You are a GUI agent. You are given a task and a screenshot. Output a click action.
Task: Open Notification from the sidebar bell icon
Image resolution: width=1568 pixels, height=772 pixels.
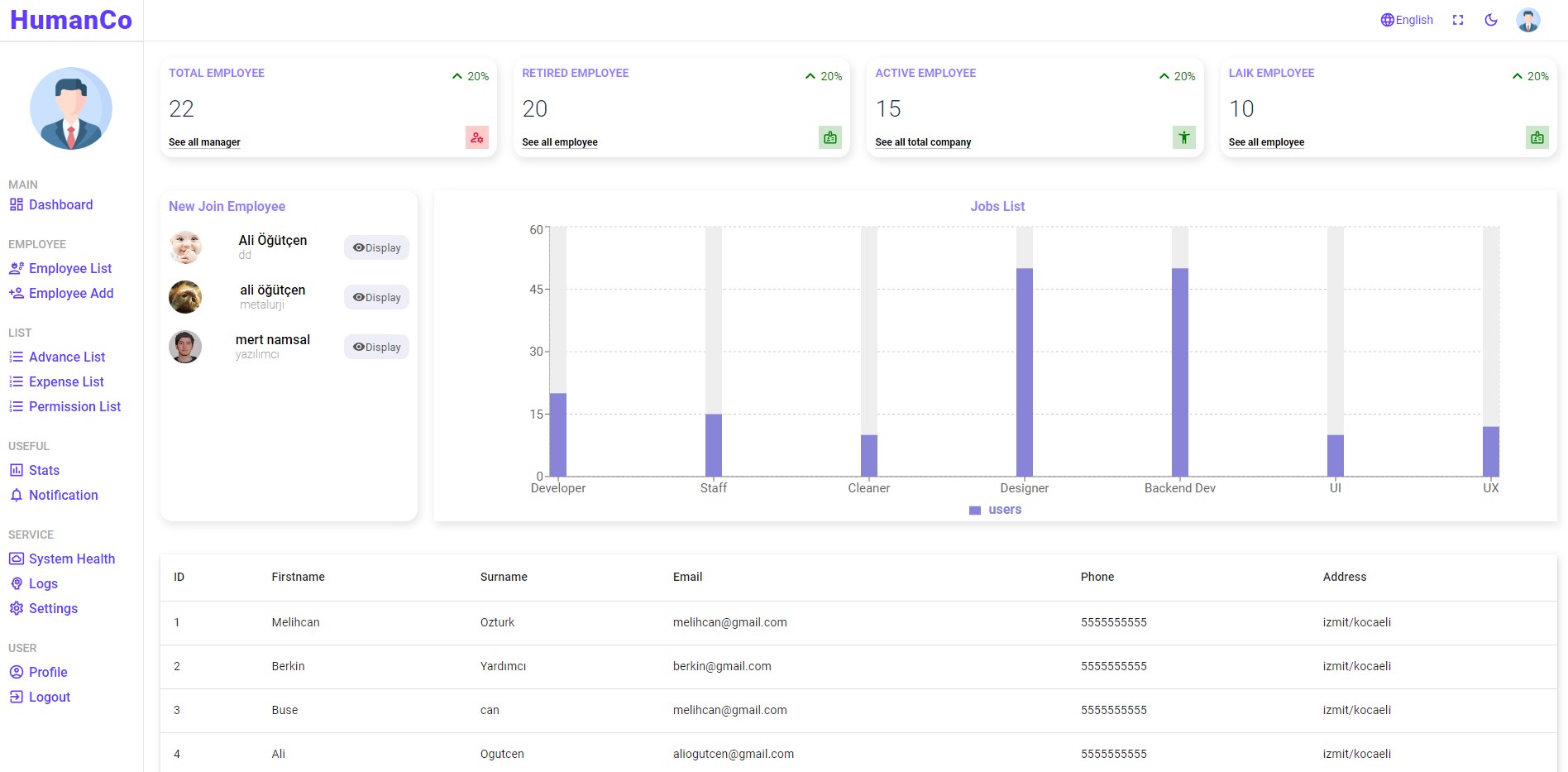tap(16, 495)
